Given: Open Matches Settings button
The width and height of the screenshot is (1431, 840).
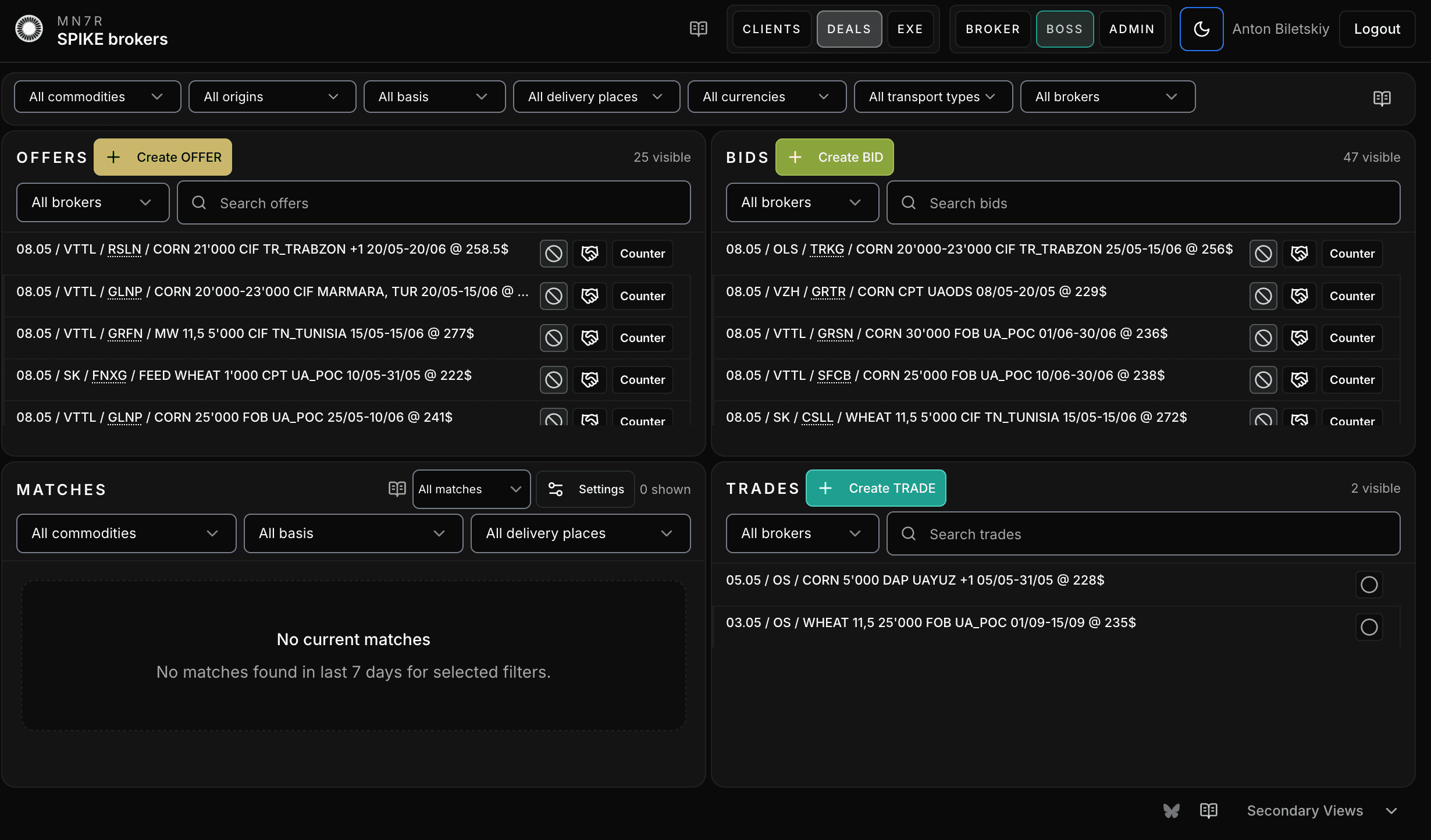Looking at the screenshot, I should (585, 489).
